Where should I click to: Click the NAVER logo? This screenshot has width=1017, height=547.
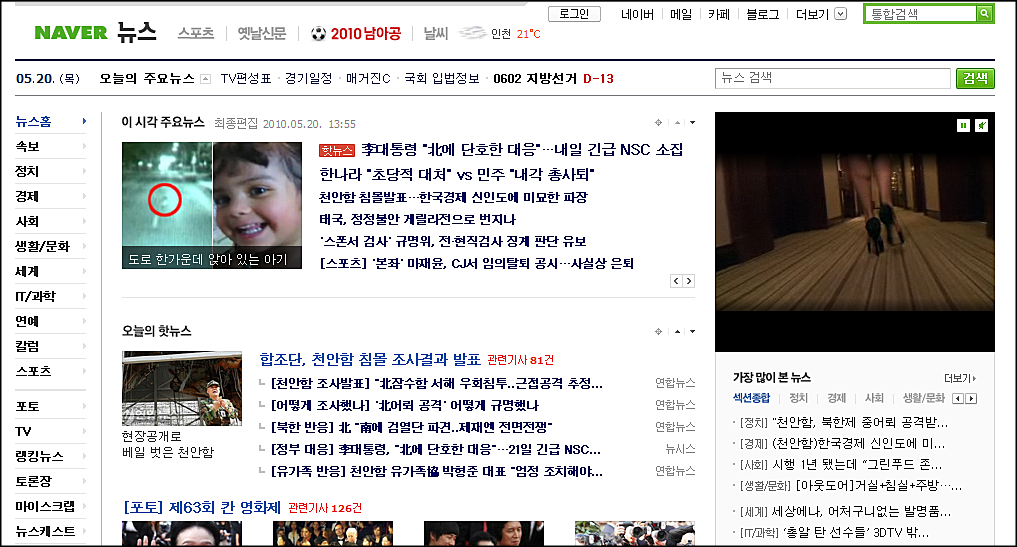click(x=71, y=32)
